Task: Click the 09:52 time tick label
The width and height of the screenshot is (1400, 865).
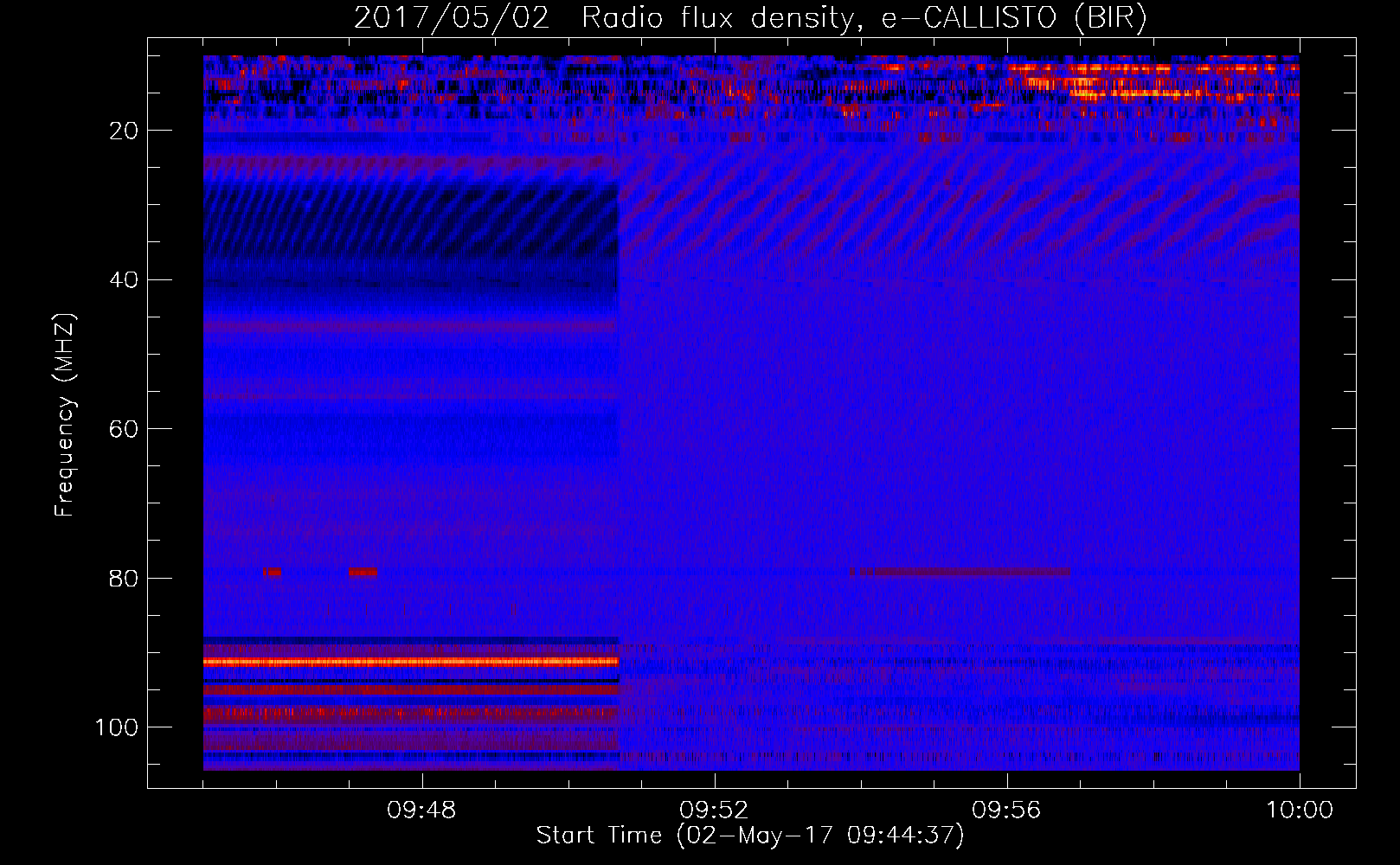Action: (714, 811)
